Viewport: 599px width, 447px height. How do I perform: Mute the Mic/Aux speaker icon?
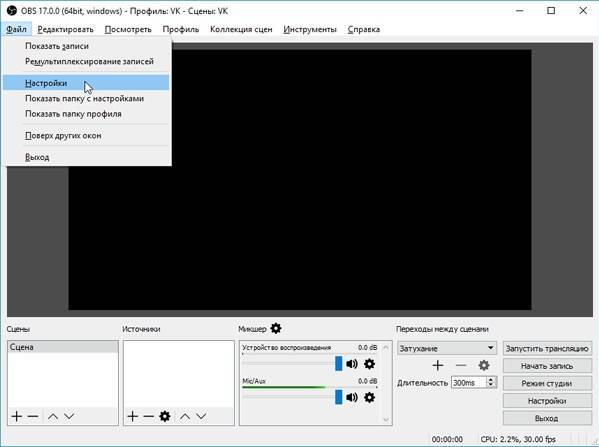click(x=352, y=397)
